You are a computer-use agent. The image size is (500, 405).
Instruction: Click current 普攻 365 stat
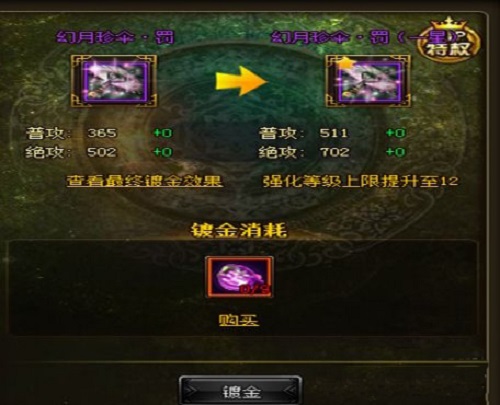pyautogui.click(x=71, y=133)
